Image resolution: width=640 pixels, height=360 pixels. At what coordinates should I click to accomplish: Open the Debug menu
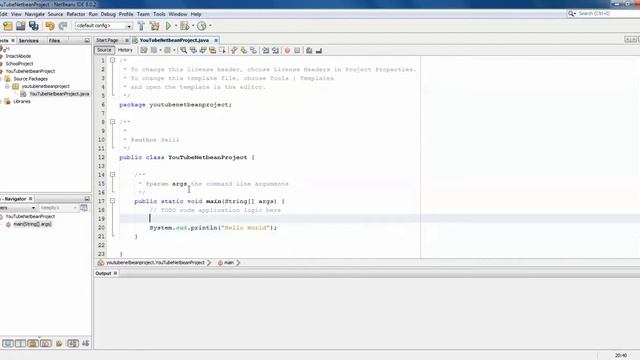(108, 14)
